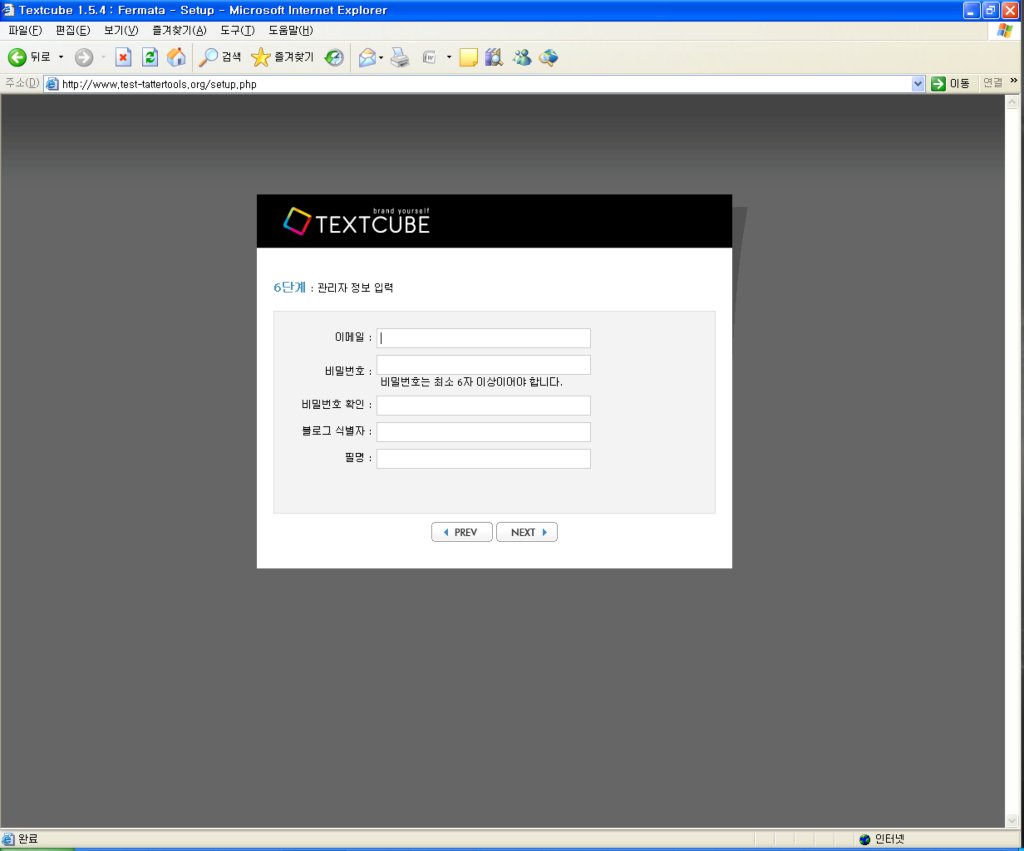This screenshot has height=851, width=1024.
Task: Open the history clock icon
Action: click(334, 57)
